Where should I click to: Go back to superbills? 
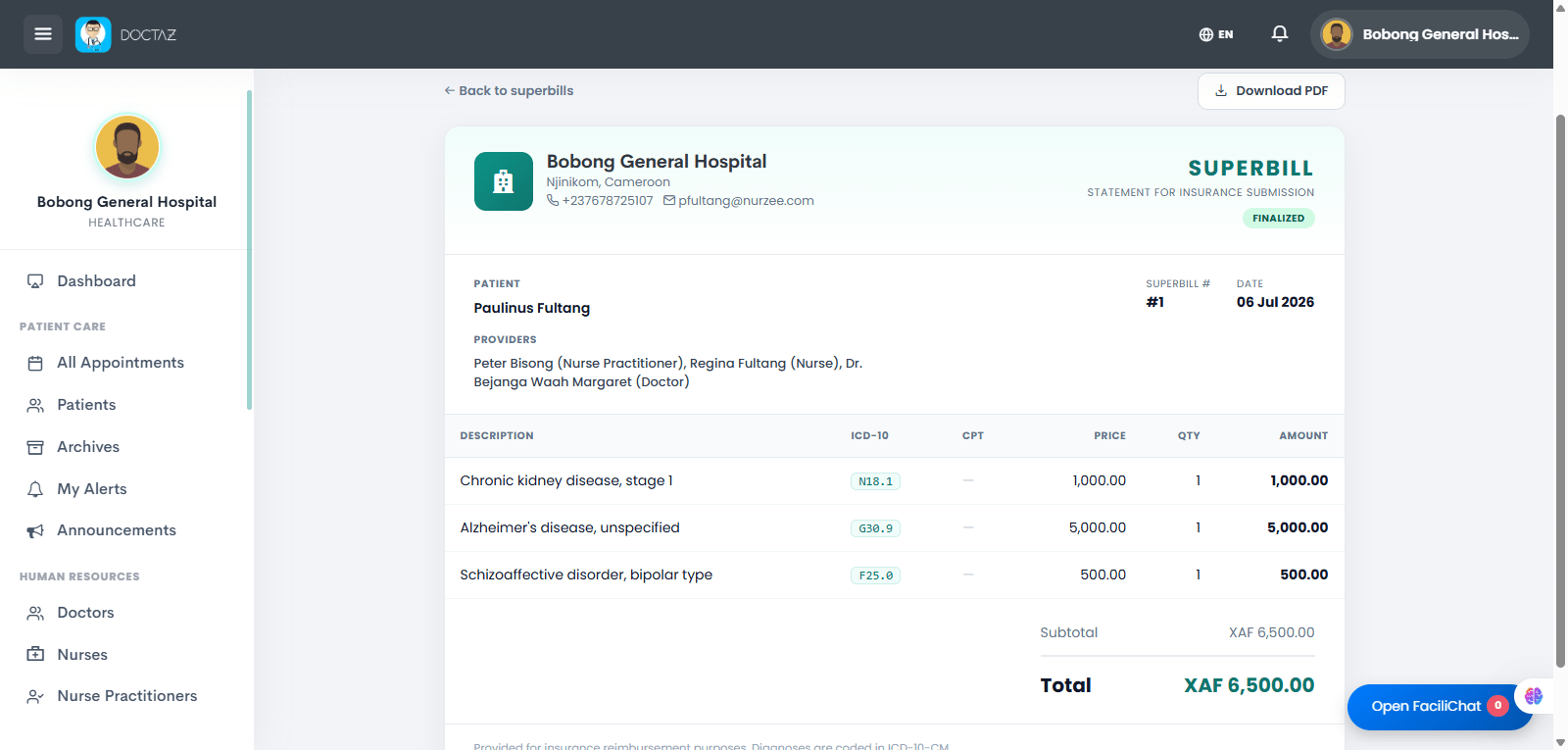tap(509, 90)
